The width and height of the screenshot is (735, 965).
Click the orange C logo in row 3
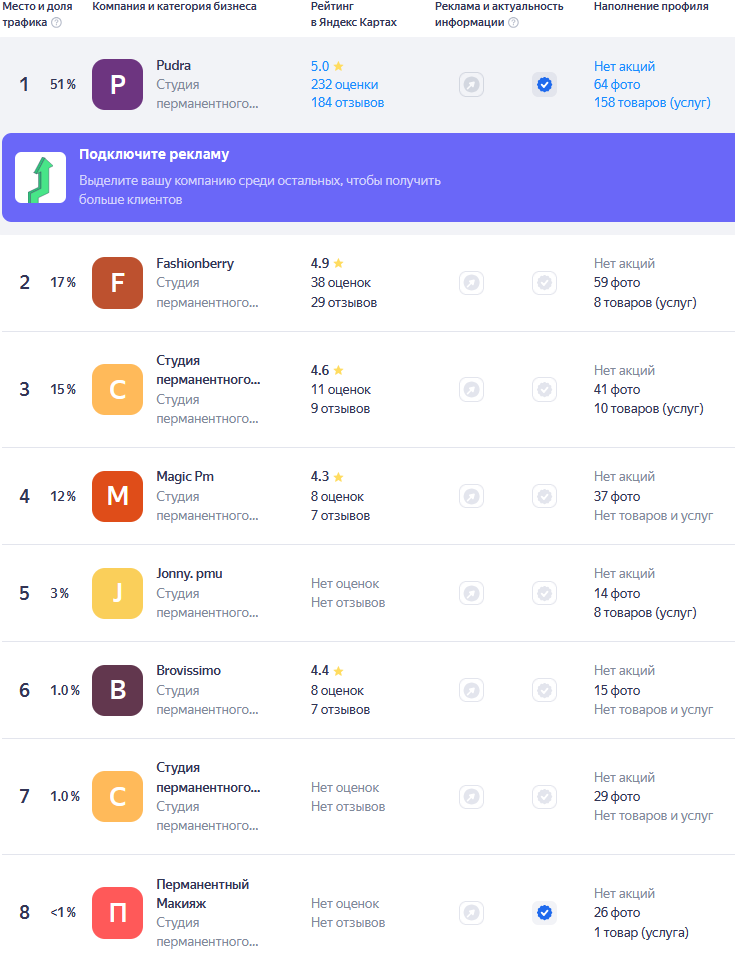pyautogui.click(x=118, y=390)
